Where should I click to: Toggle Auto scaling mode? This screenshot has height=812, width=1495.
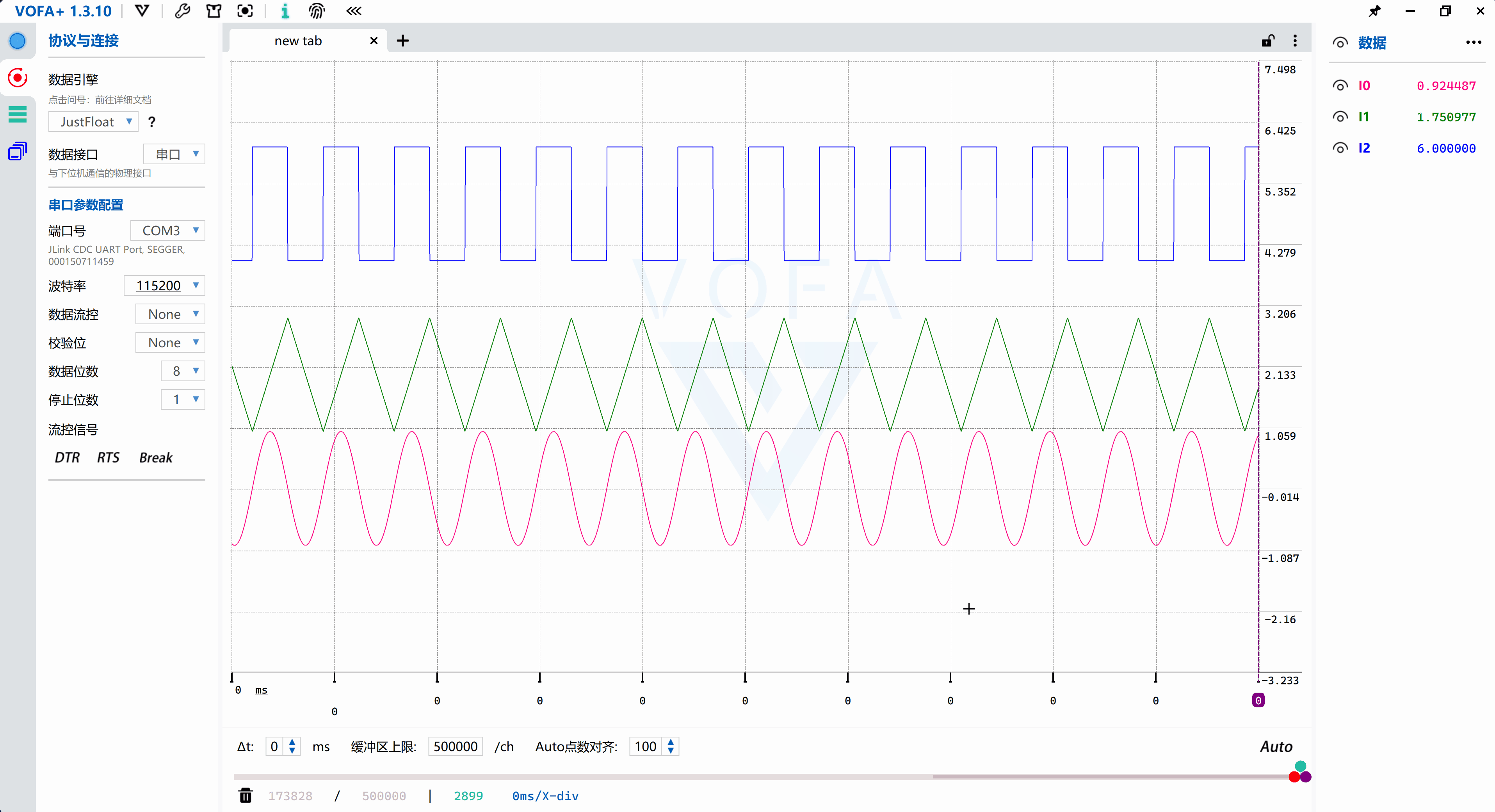pyautogui.click(x=1276, y=746)
